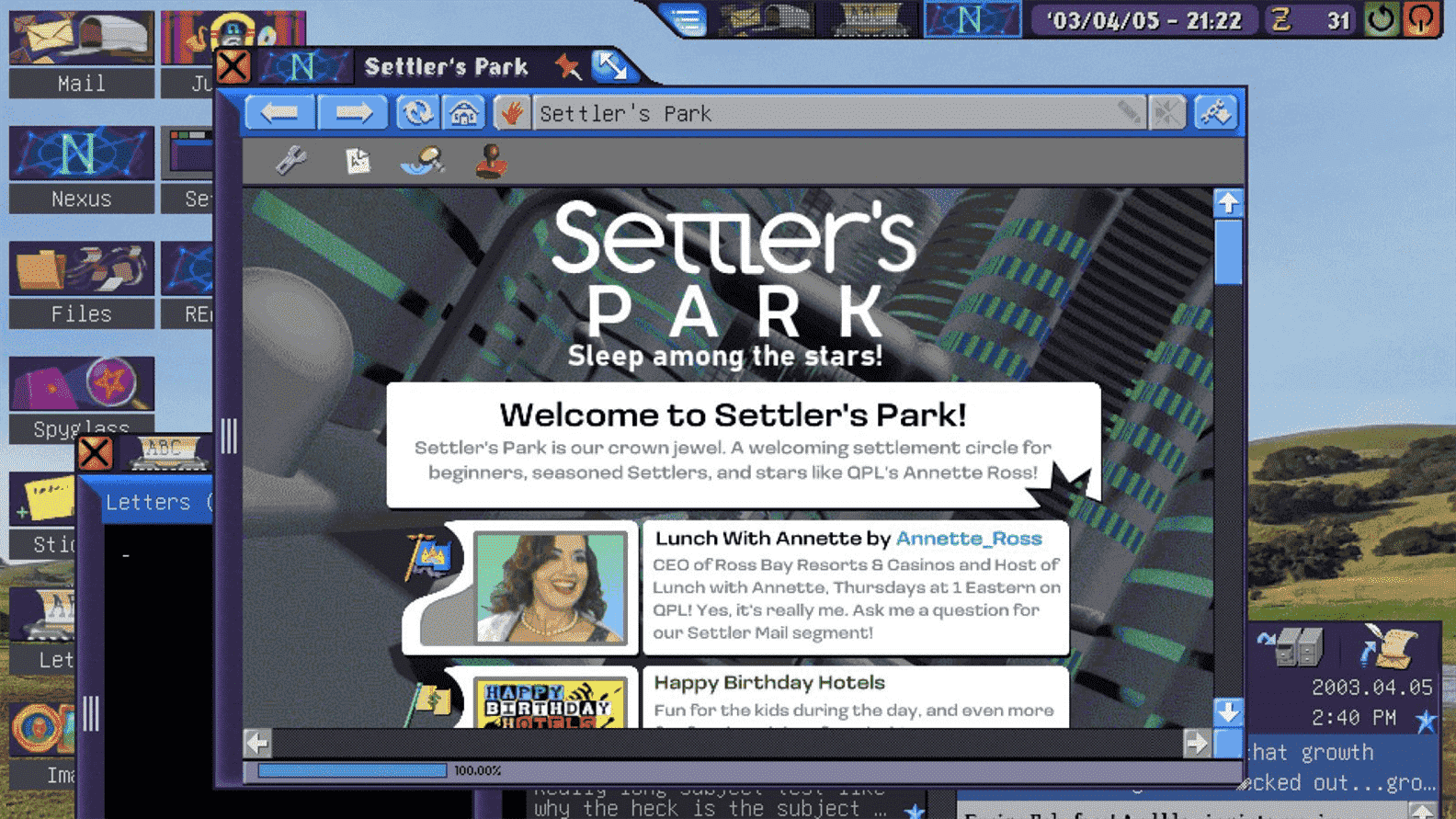Open the Files desktop icon

coord(81,284)
